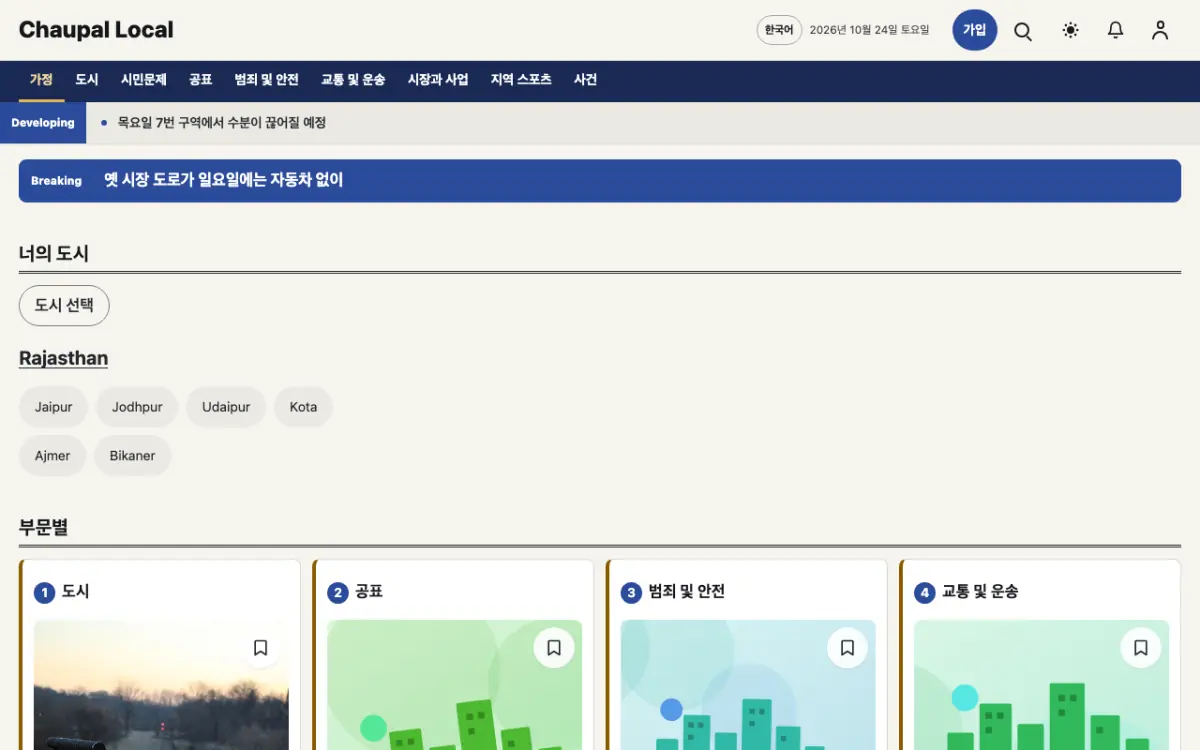Screen dimensions: 1200x750
Task: Click the 가입 sign-up button
Action: [x=974, y=30]
